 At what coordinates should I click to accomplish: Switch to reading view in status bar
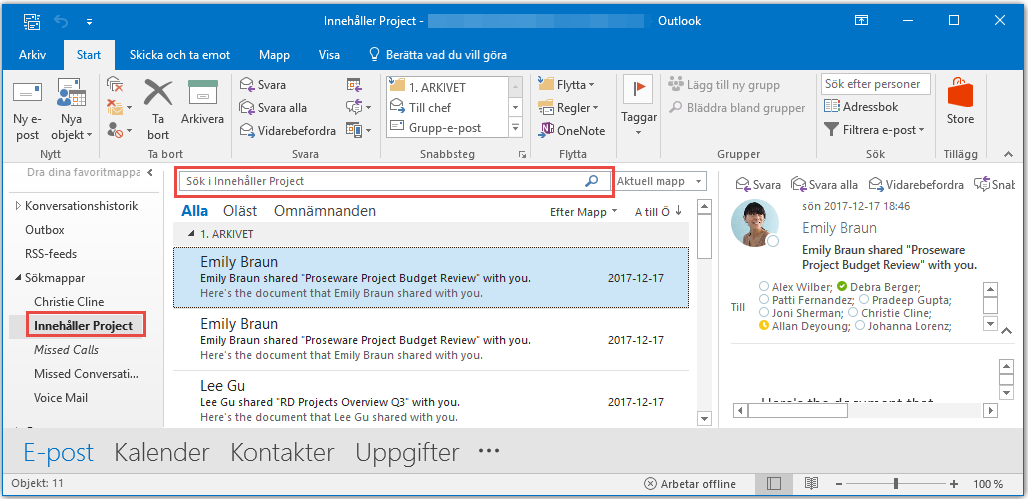click(812, 484)
